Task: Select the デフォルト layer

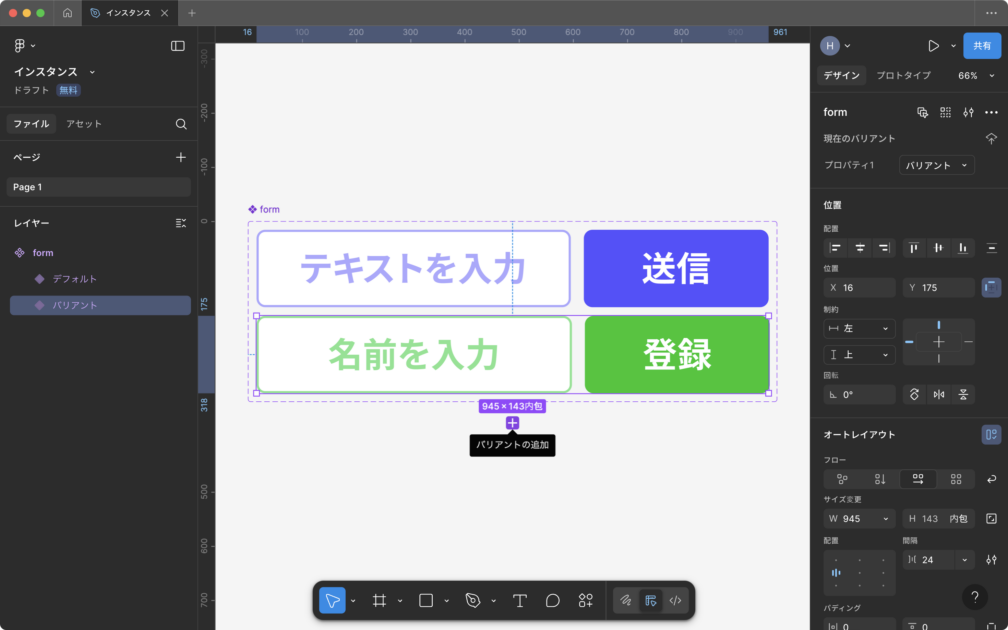Action: (75, 279)
